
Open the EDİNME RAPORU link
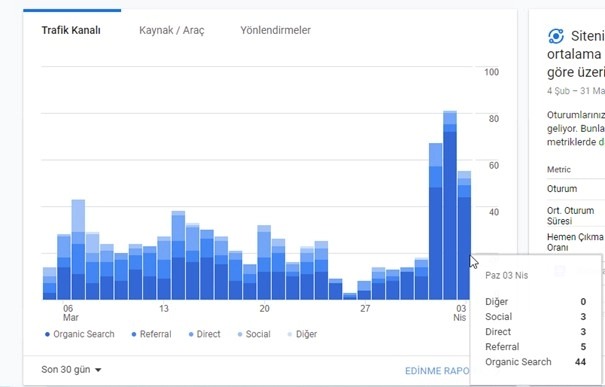click(x=437, y=371)
